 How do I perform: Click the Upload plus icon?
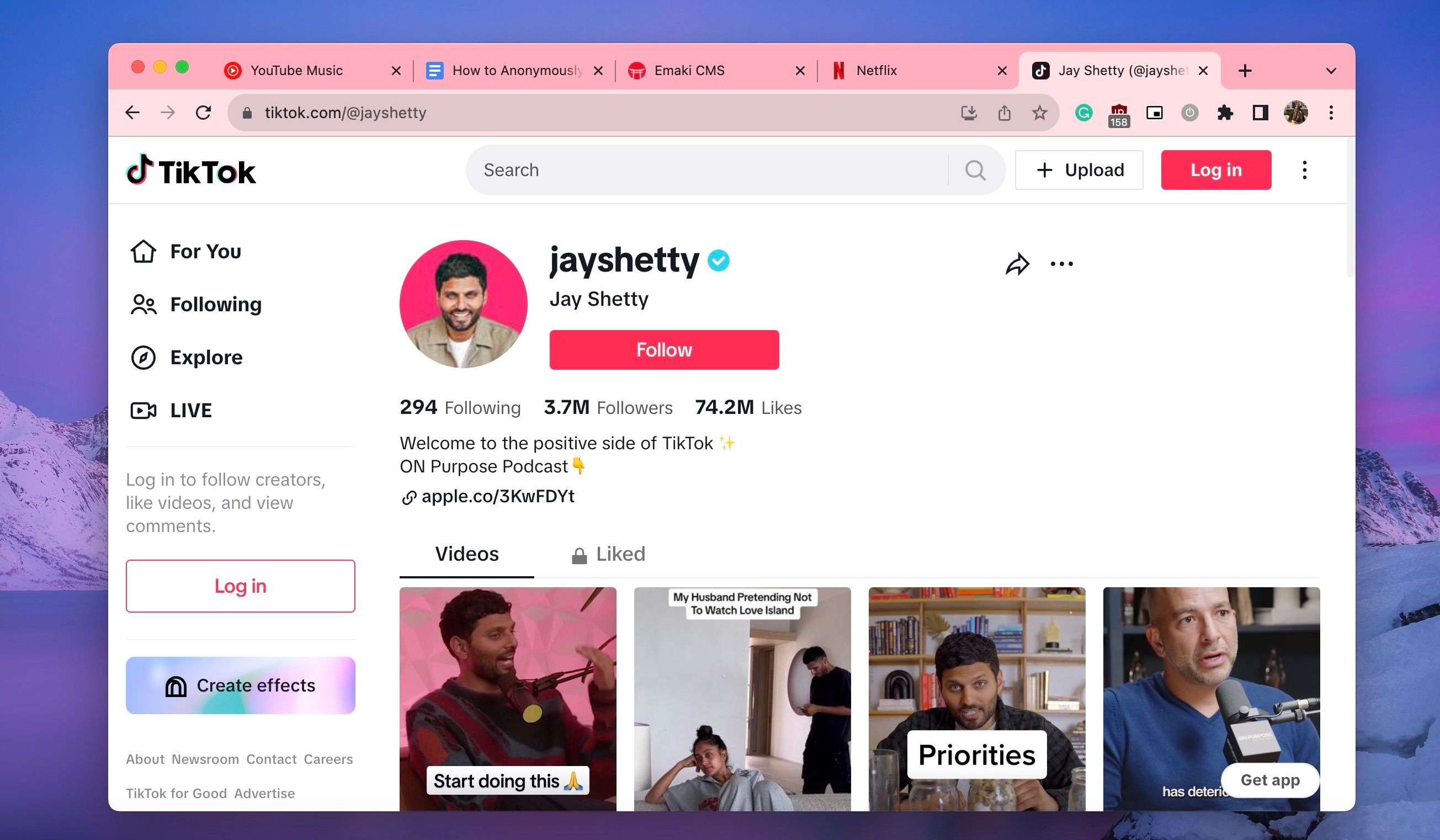[x=1046, y=170]
